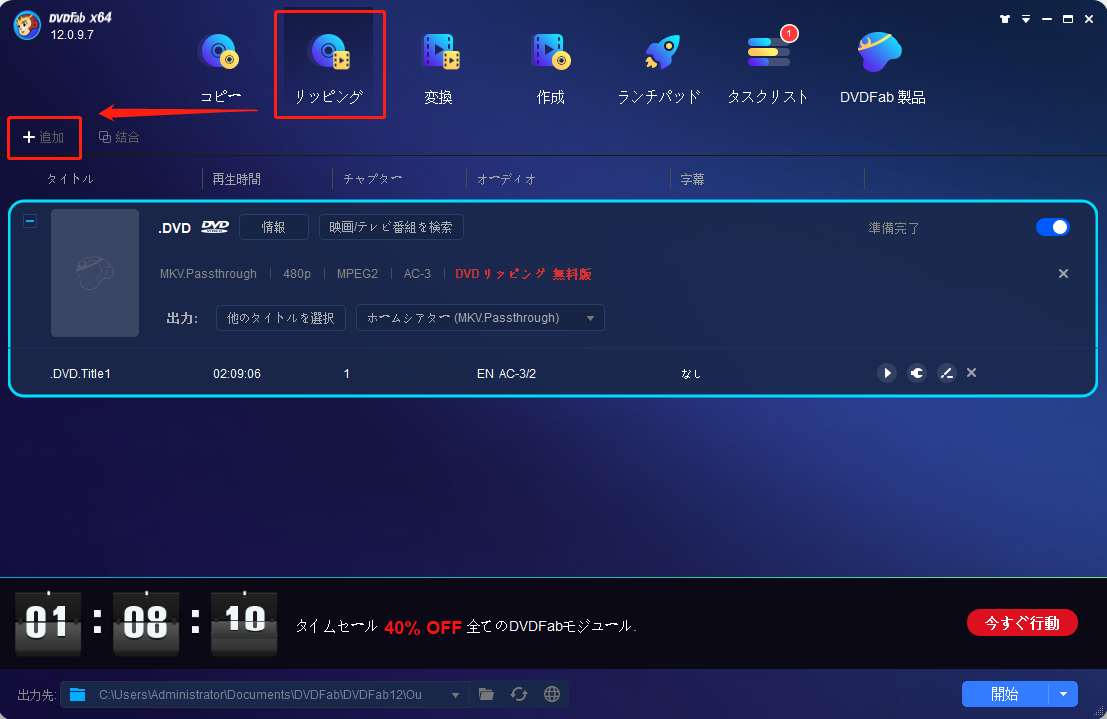
Task: Open output folder browse icon
Action: point(486,694)
